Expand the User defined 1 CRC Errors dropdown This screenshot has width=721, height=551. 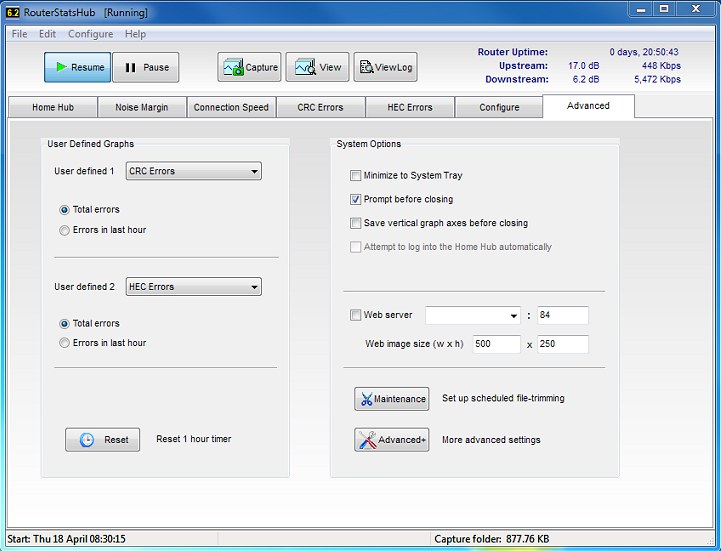click(x=193, y=171)
